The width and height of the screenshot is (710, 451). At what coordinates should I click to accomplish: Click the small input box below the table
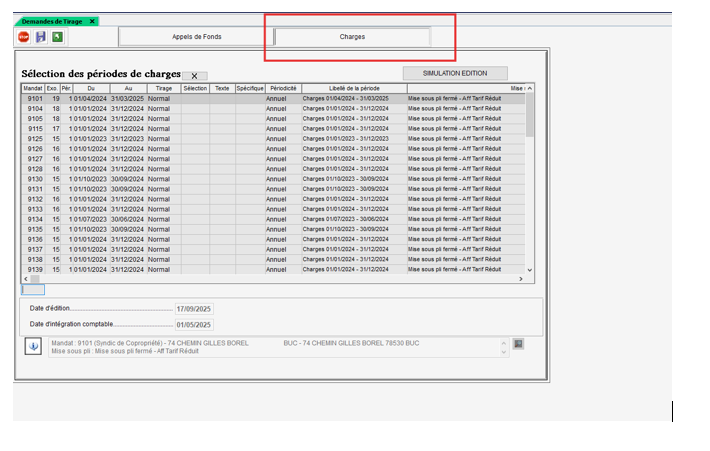click(x=33, y=290)
